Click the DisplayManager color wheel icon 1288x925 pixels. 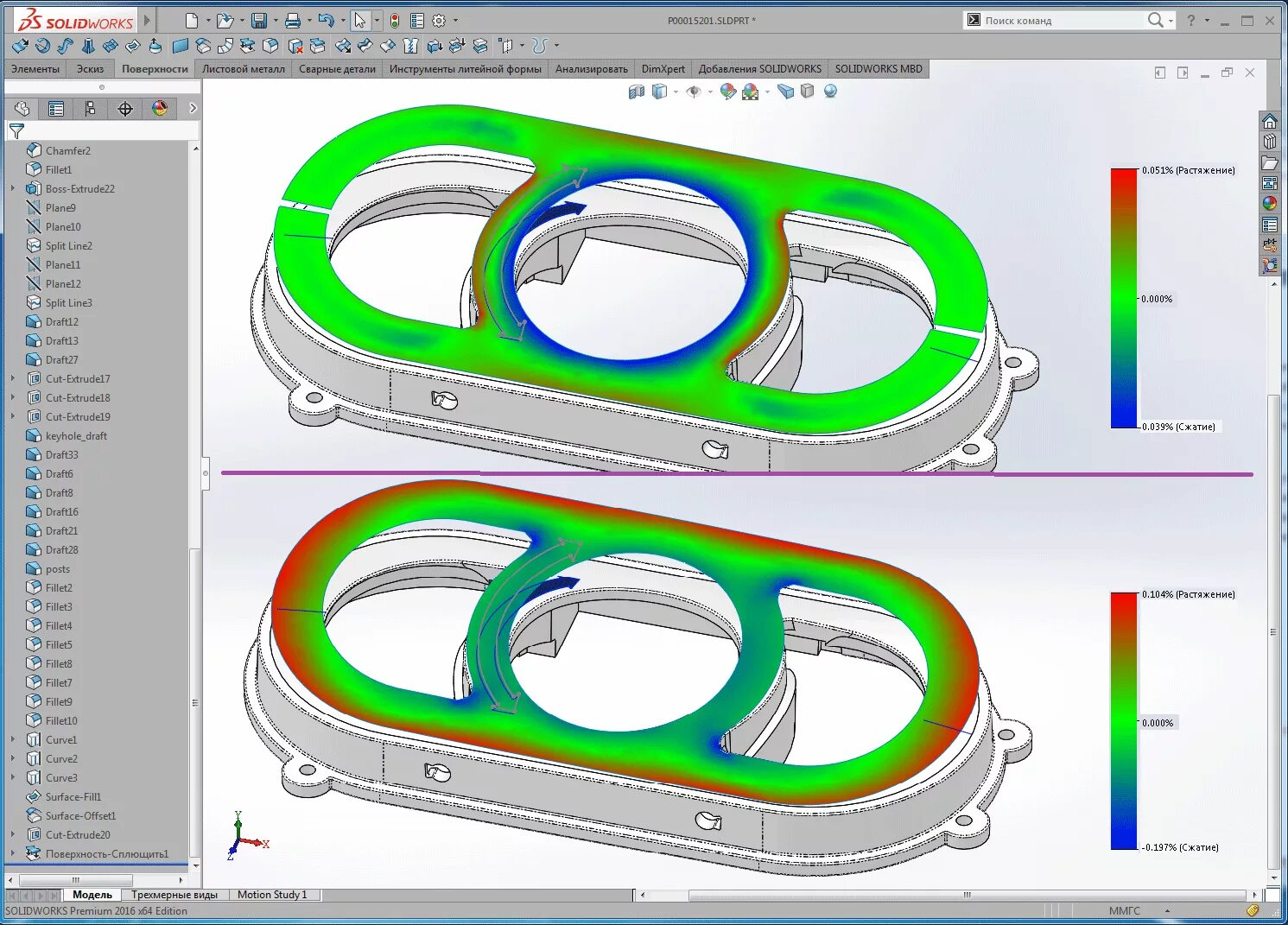tap(159, 109)
